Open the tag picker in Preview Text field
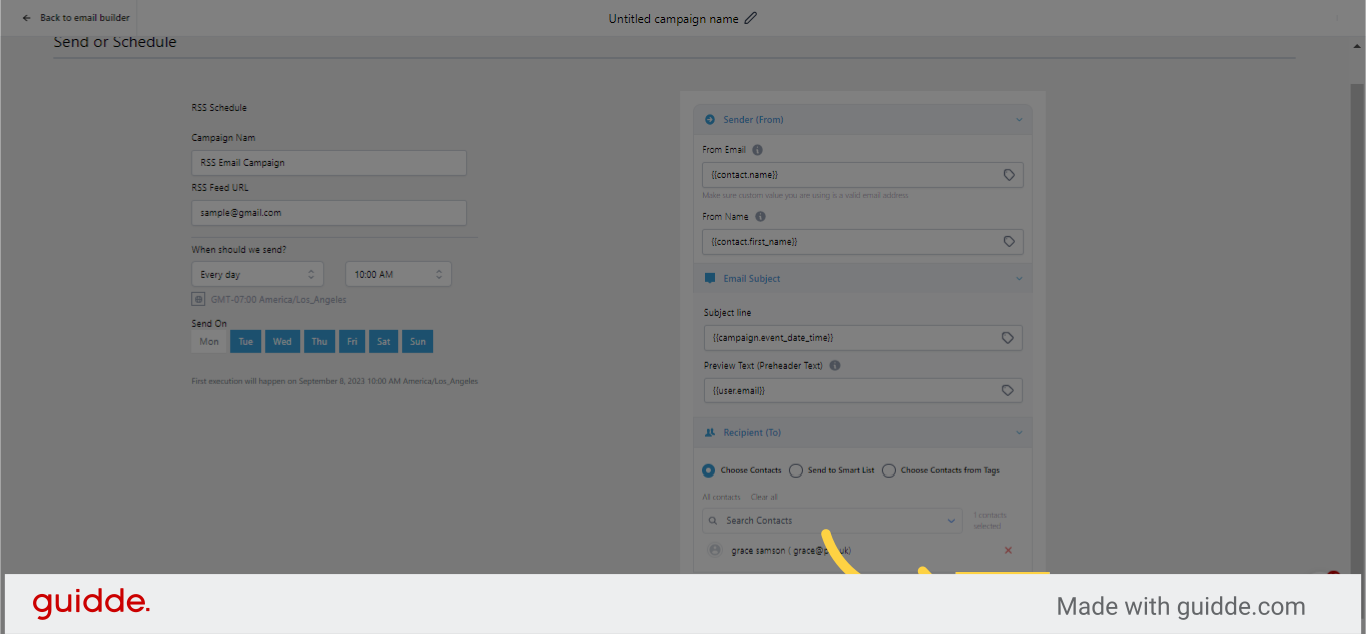The image size is (1366, 634). (1007, 390)
